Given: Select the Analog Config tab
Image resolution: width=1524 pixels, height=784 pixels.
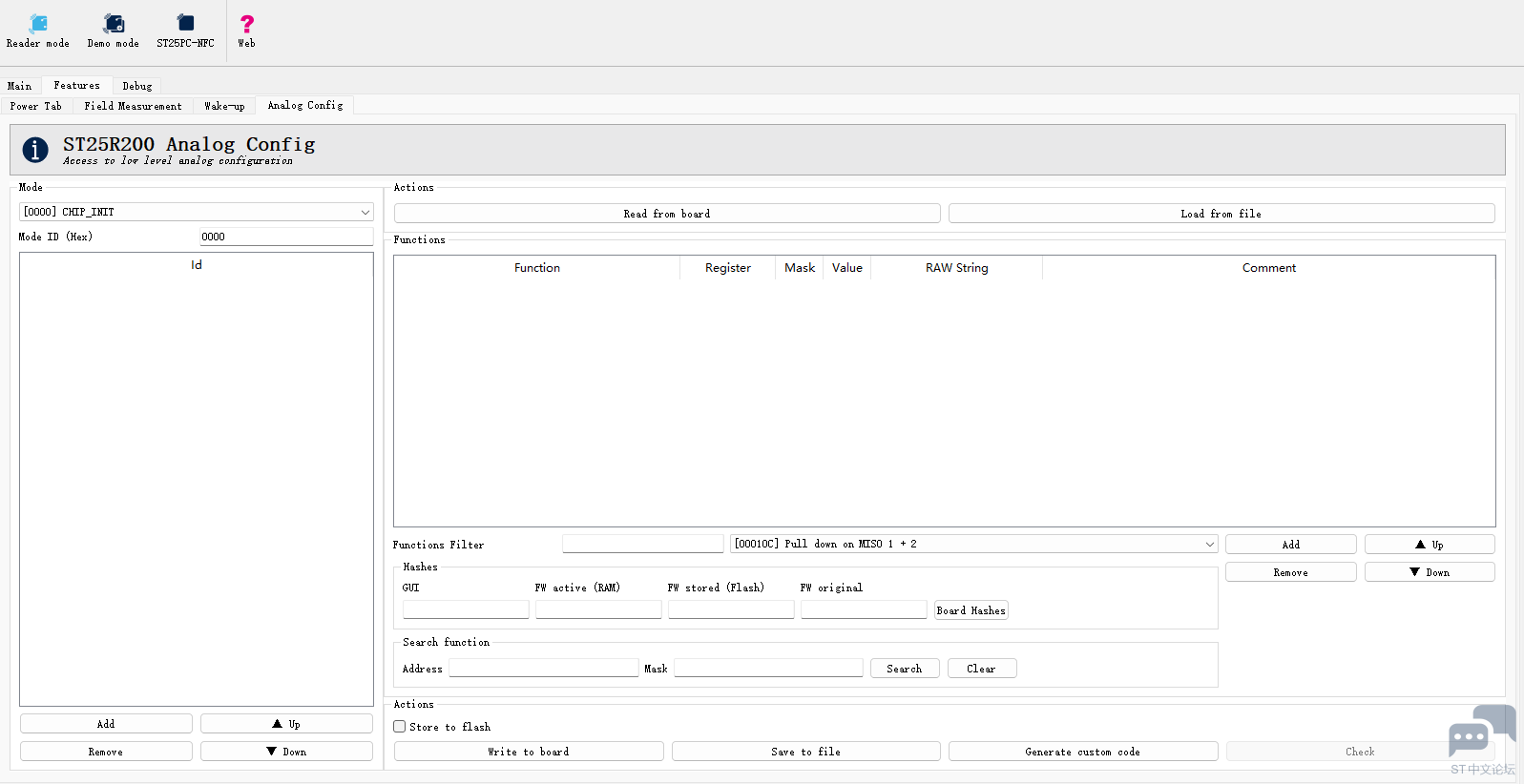Looking at the screenshot, I should (305, 105).
